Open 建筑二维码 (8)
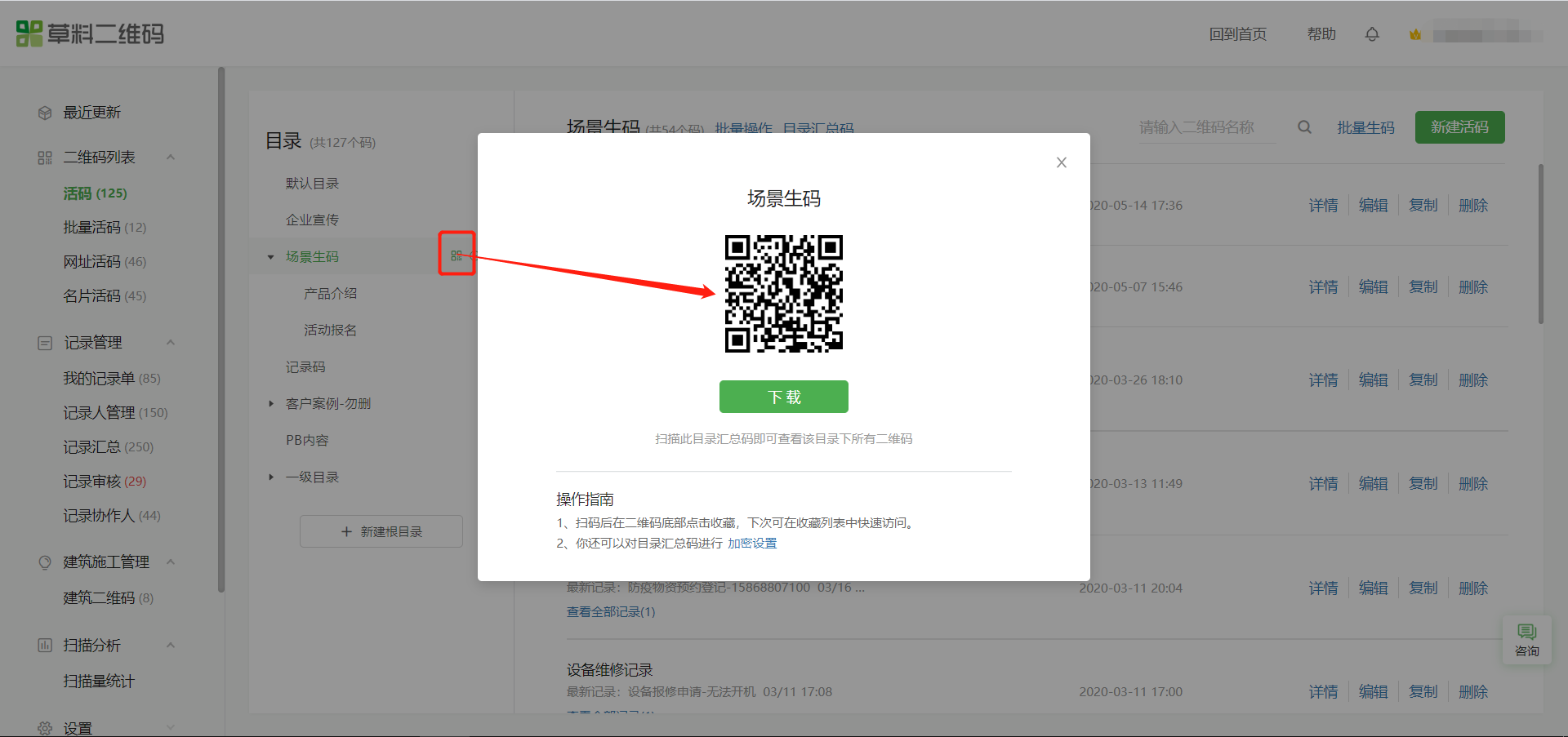Screen dimensions: 1568x737 coord(109,598)
